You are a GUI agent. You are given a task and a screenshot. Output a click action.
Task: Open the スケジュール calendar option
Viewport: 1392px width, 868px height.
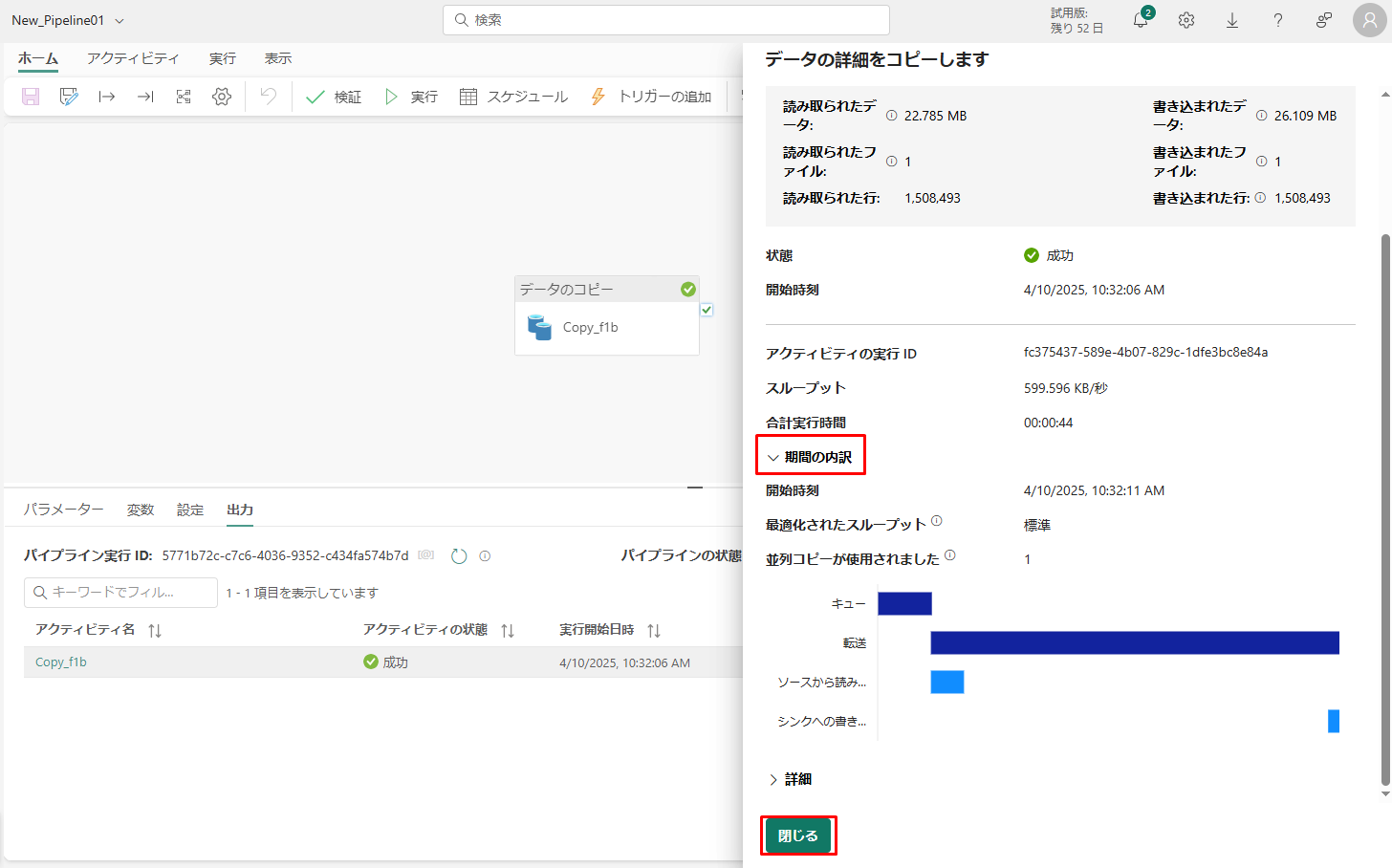click(x=513, y=97)
